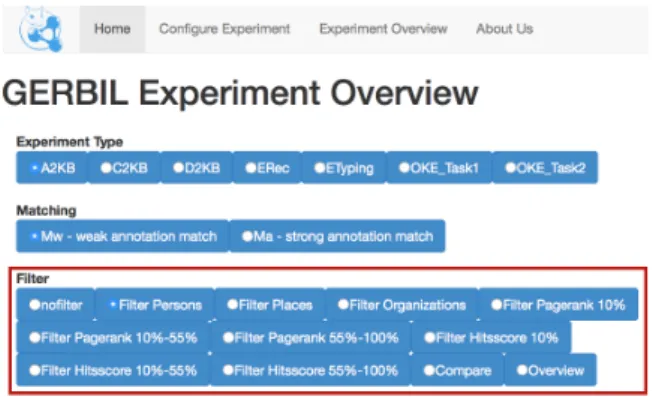The height and width of the screenshot is (397, 656).
Task: Select Mw weak annotation match
Action: (x=123, y=236)
